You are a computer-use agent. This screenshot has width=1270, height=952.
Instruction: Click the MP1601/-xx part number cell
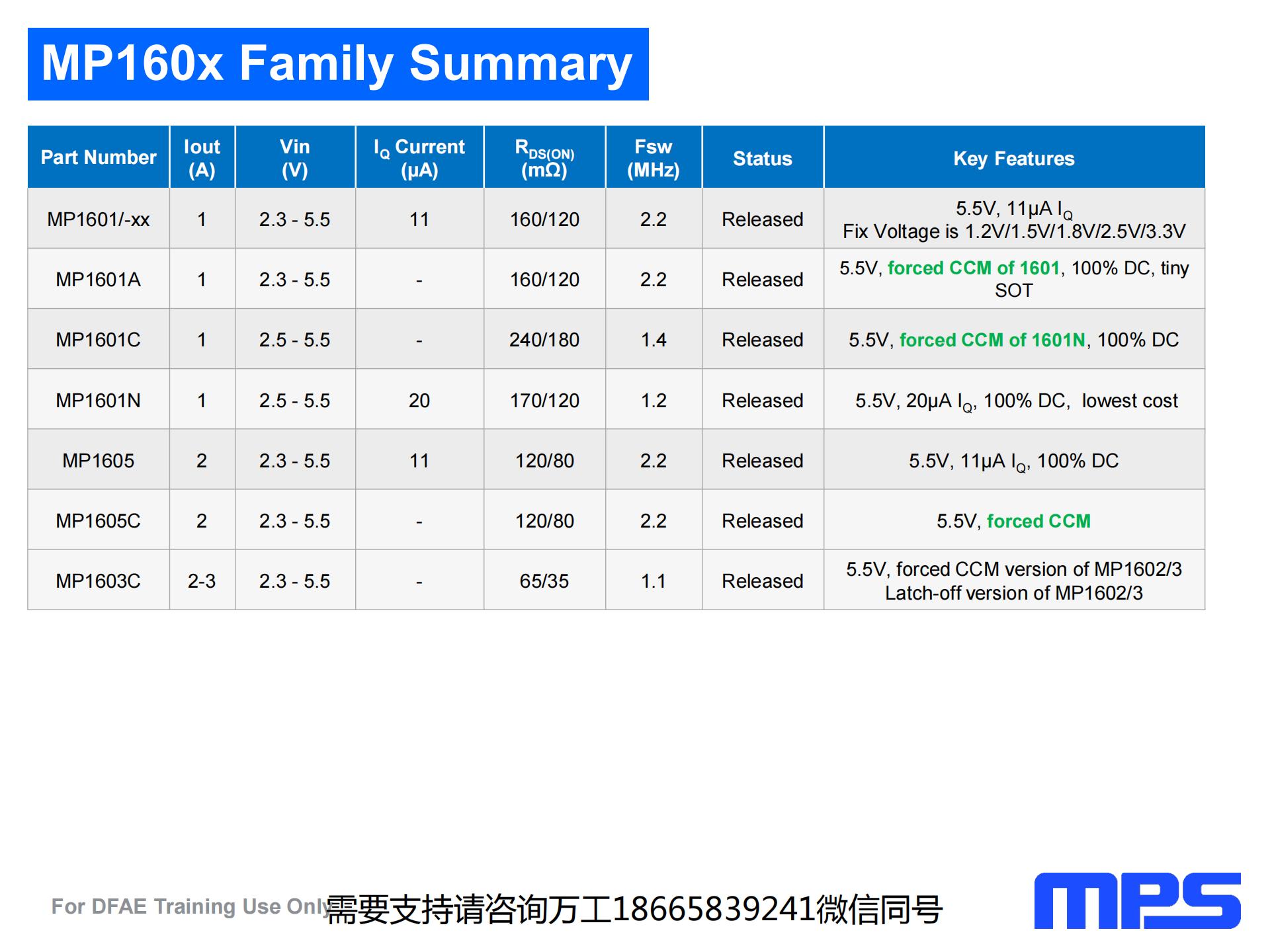click(x=99, y=219)
